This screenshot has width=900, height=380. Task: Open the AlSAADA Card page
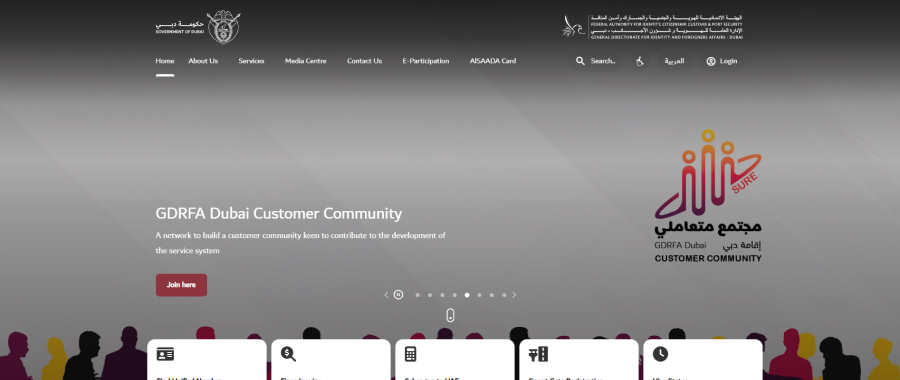[493, 61]
